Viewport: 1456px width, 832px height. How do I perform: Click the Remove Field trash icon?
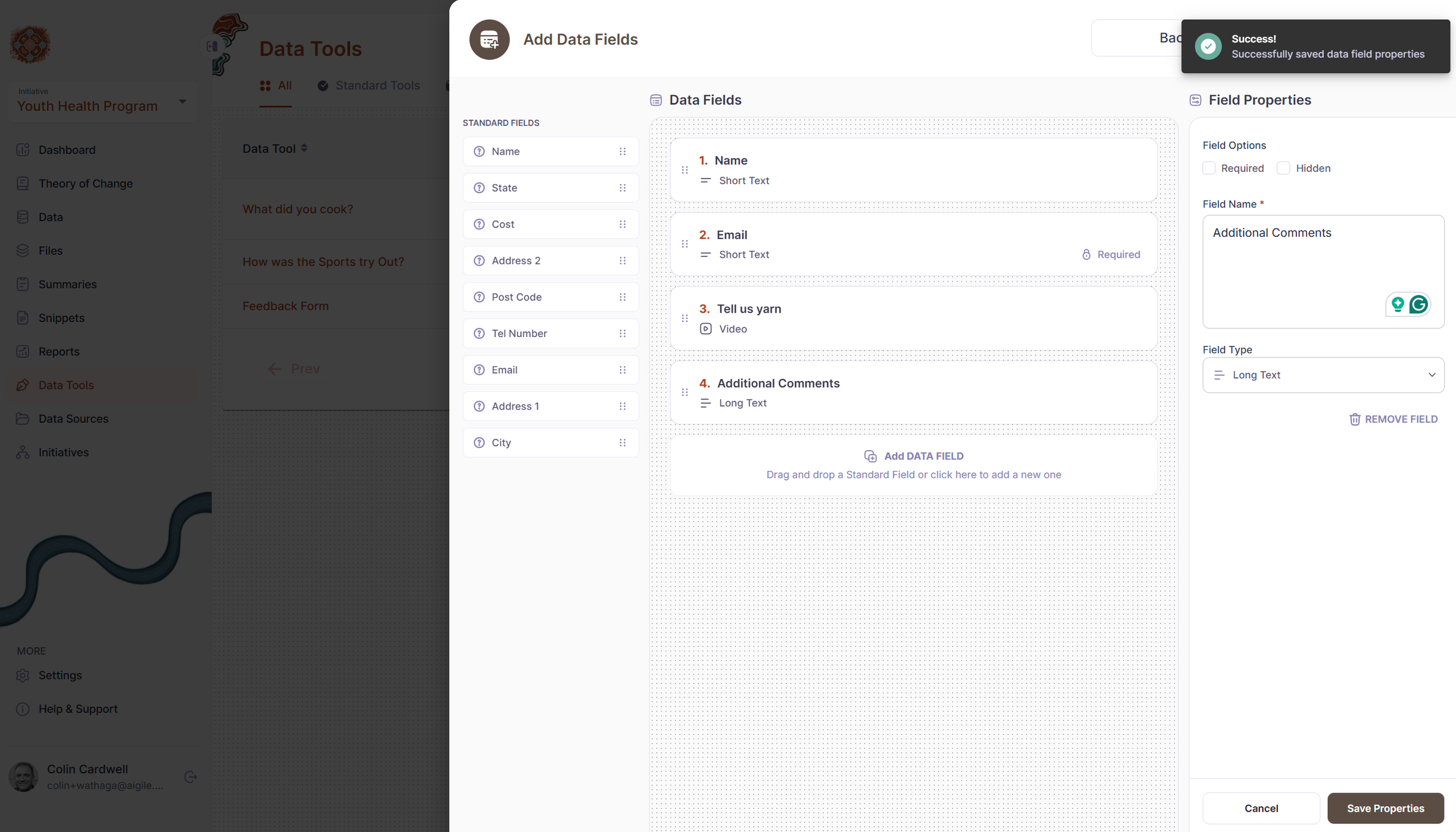1355,419
